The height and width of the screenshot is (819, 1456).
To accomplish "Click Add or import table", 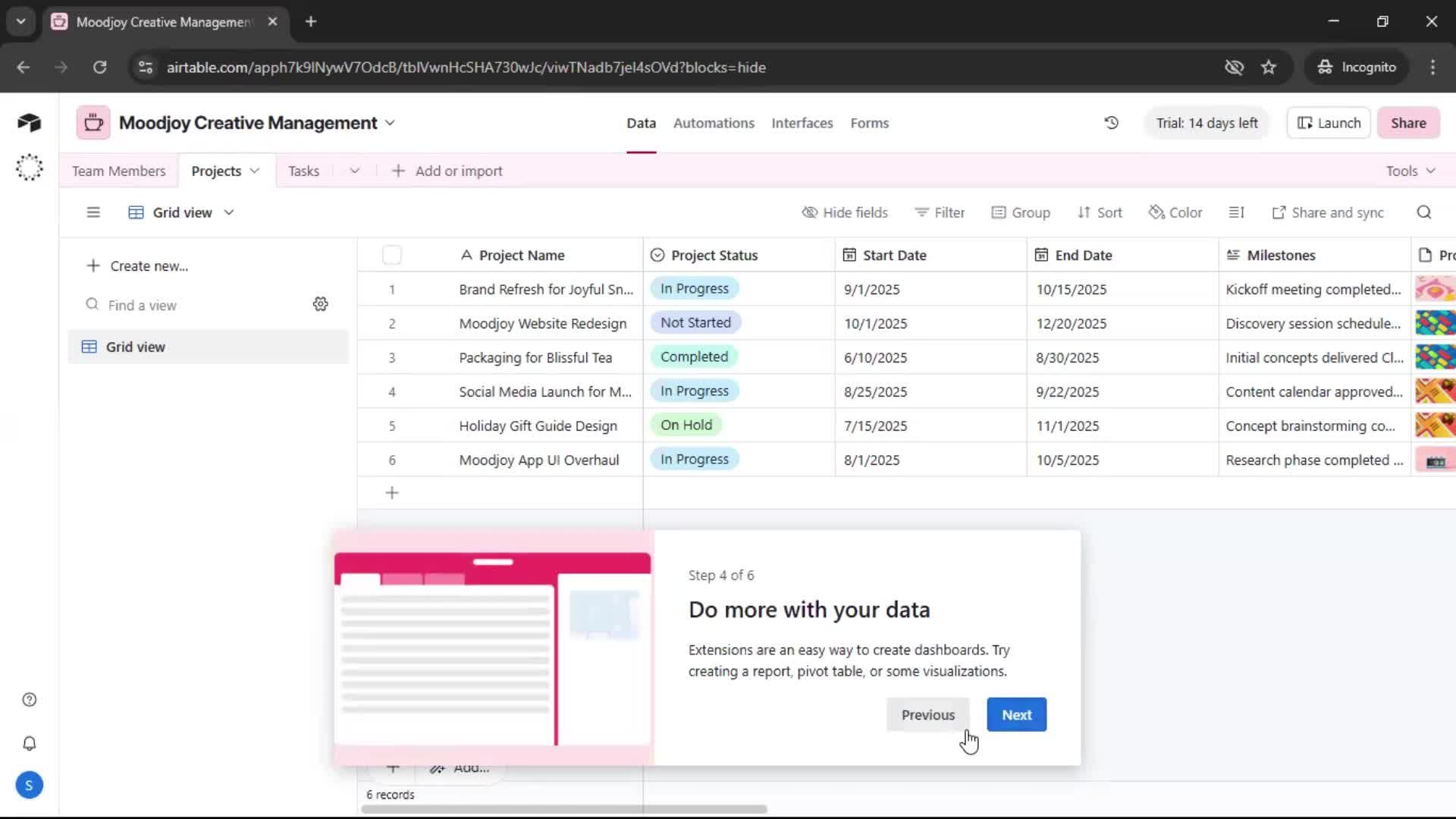I will pyautogui.click(x=447, y=171).
